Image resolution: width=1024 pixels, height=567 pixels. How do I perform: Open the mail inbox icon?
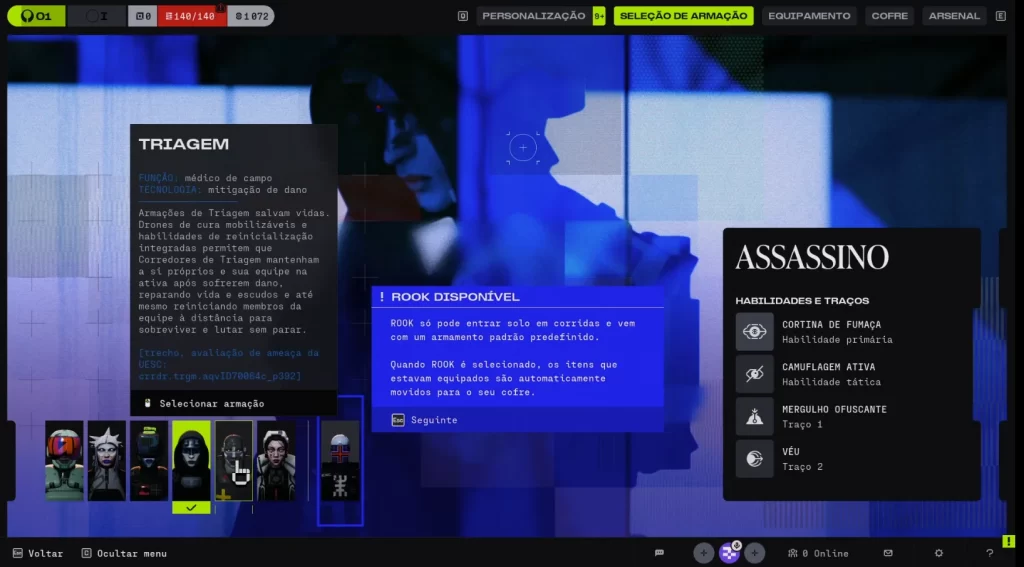pyautogui.click(x=887, y=553)
